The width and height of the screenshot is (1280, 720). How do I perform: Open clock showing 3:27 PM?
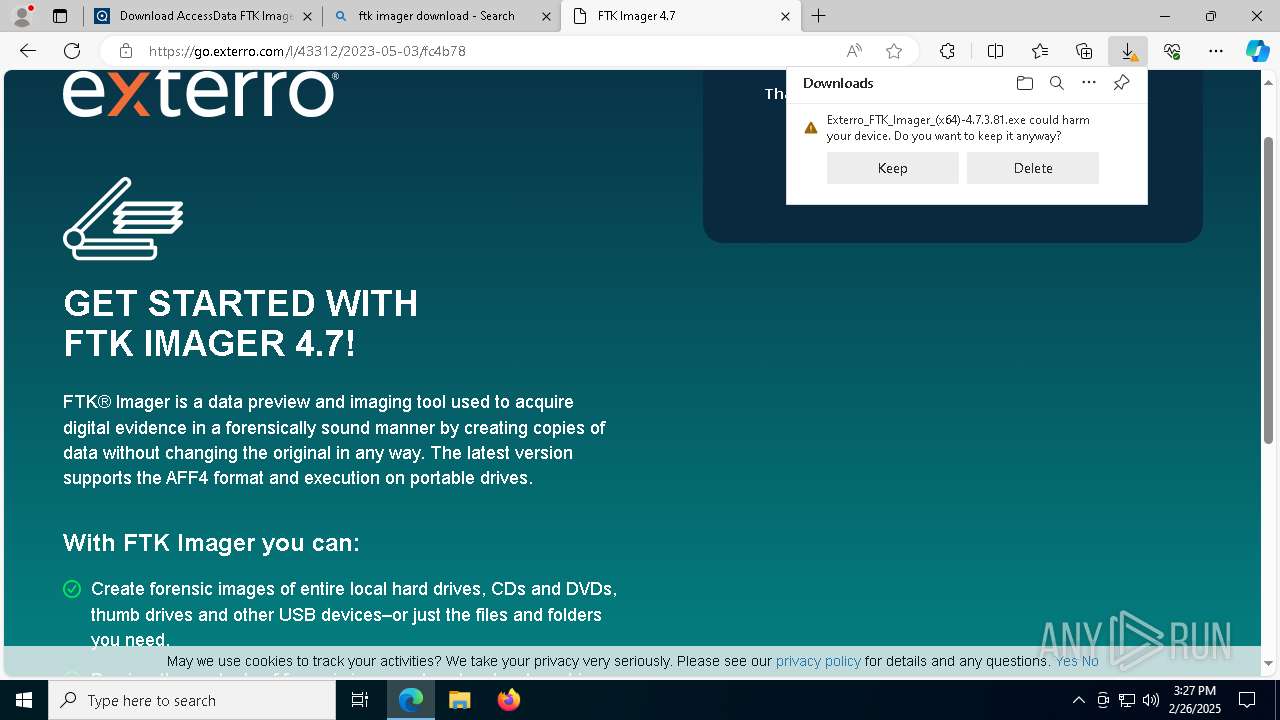tap(1195, 700)
